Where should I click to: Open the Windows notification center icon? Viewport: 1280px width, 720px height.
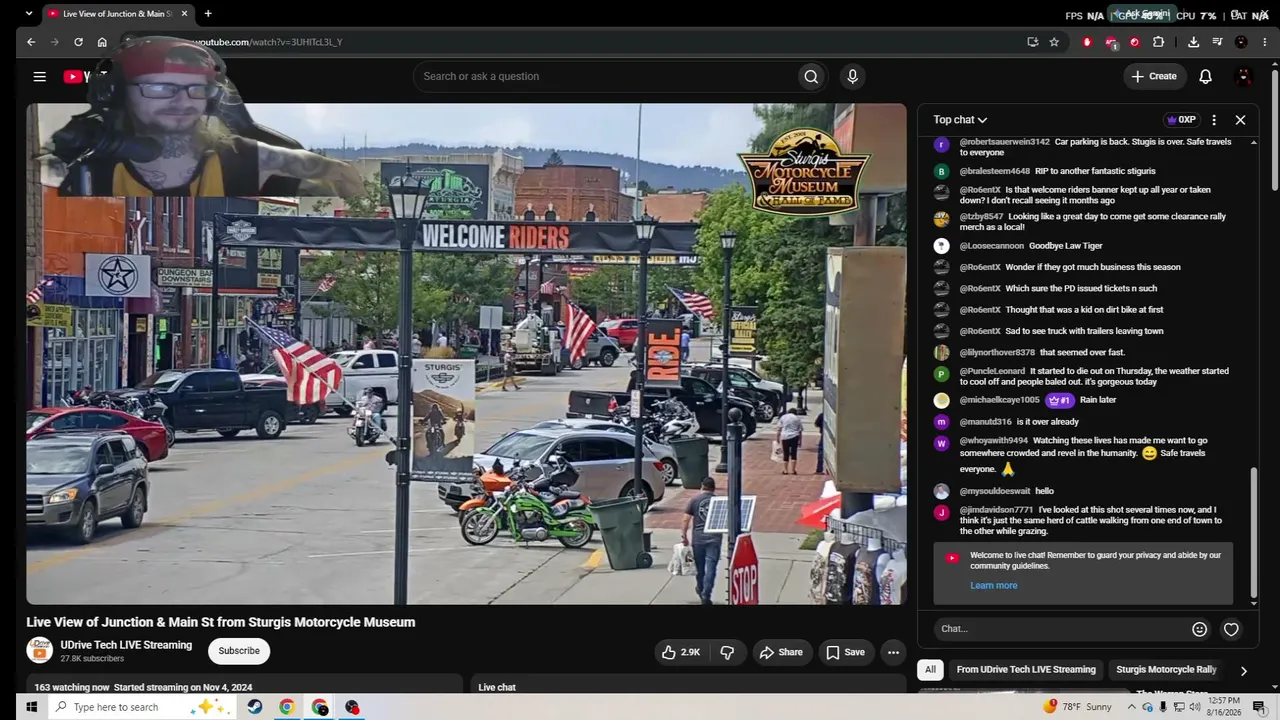click(1259, 707)
